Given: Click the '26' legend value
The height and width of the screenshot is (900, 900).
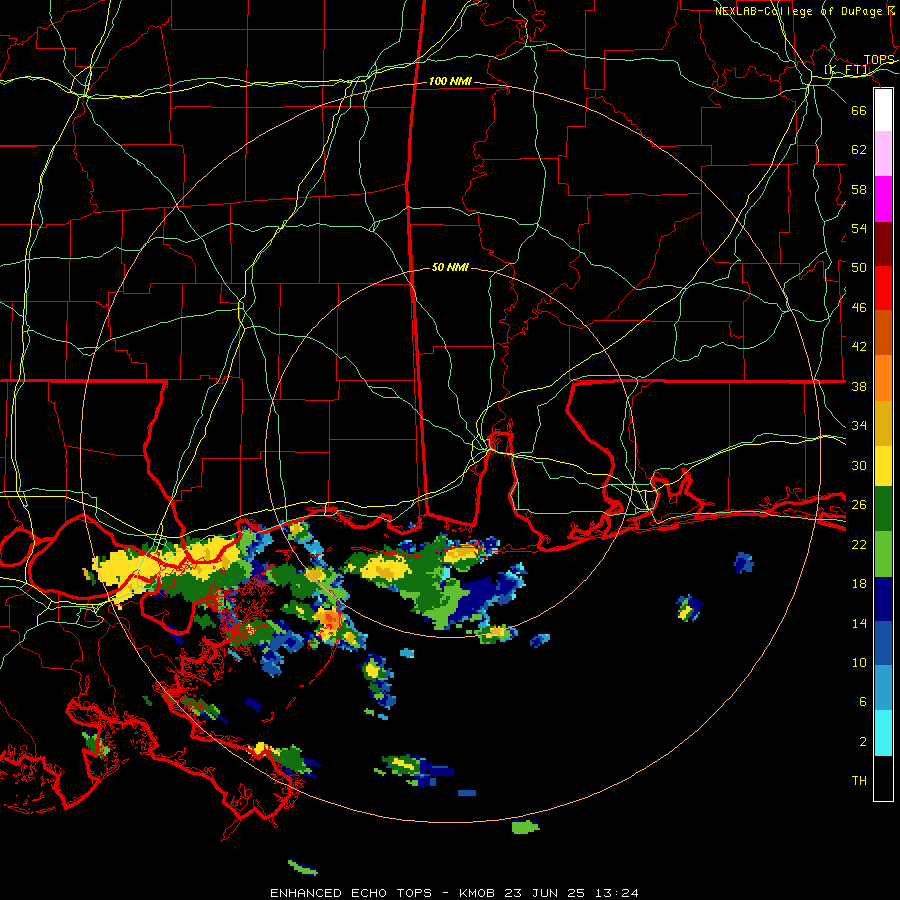Looking at the screenshot, I should pyautogui.click(x=859, y=505).
